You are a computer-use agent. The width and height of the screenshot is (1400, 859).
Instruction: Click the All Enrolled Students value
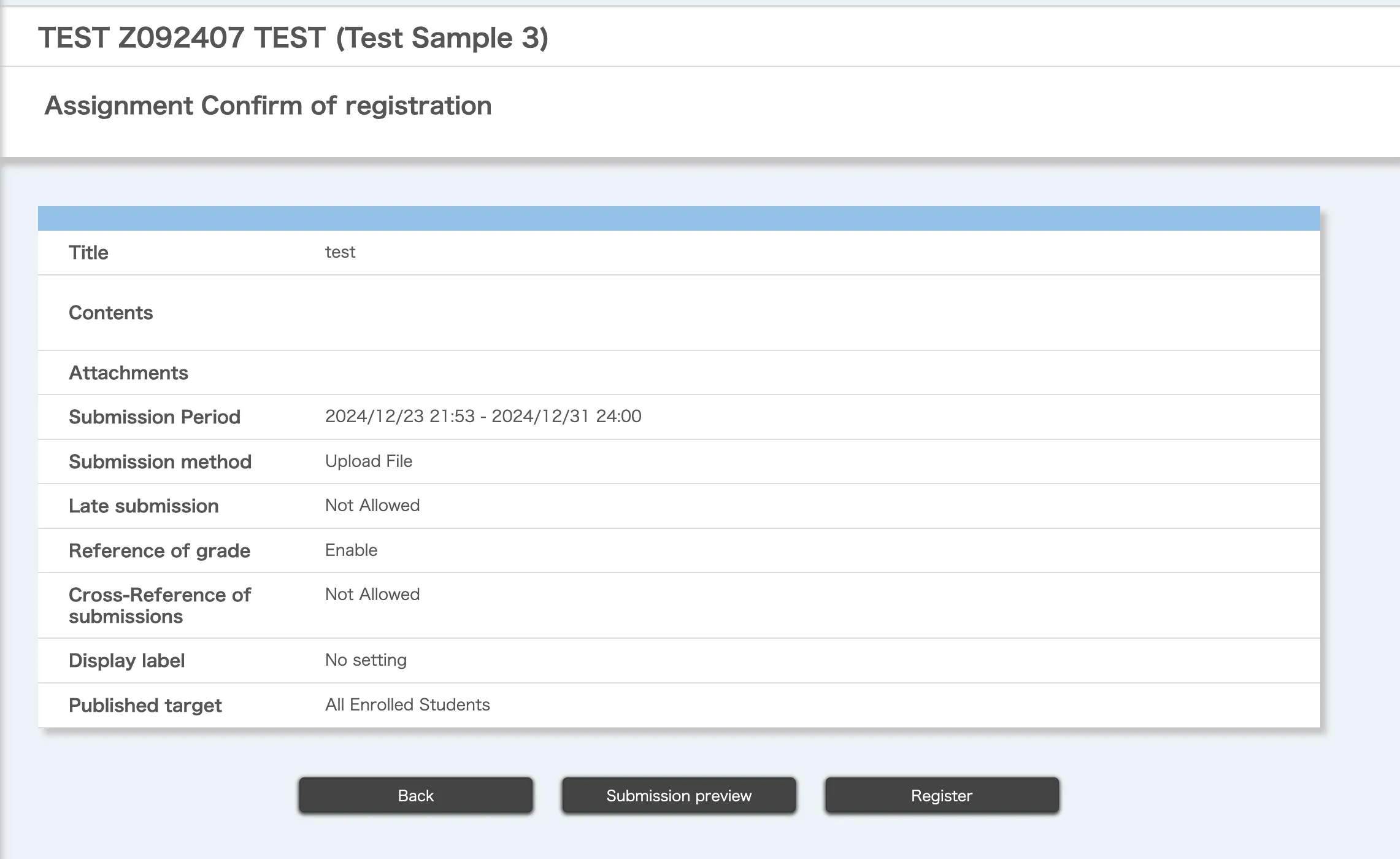[x=407, y=705]
